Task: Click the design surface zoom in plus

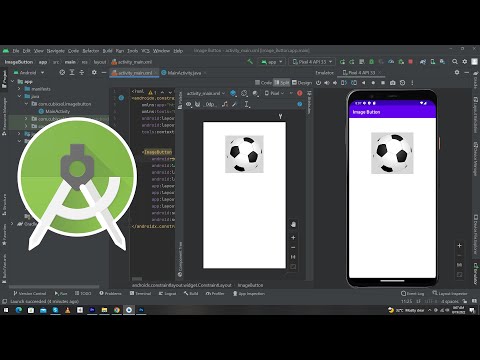Action: point(293,238)
